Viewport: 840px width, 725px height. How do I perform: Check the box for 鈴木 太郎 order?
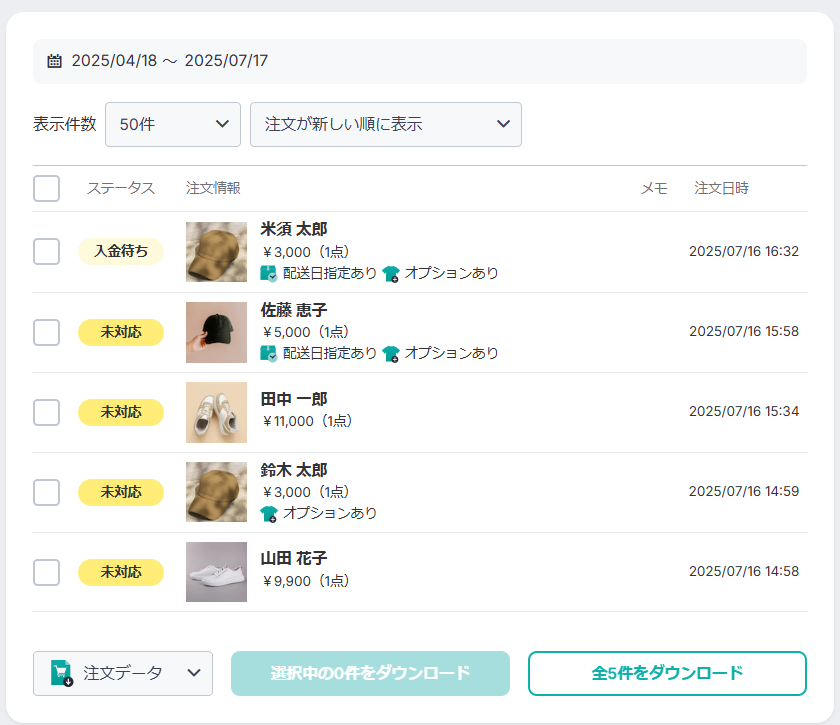(47, 492)
